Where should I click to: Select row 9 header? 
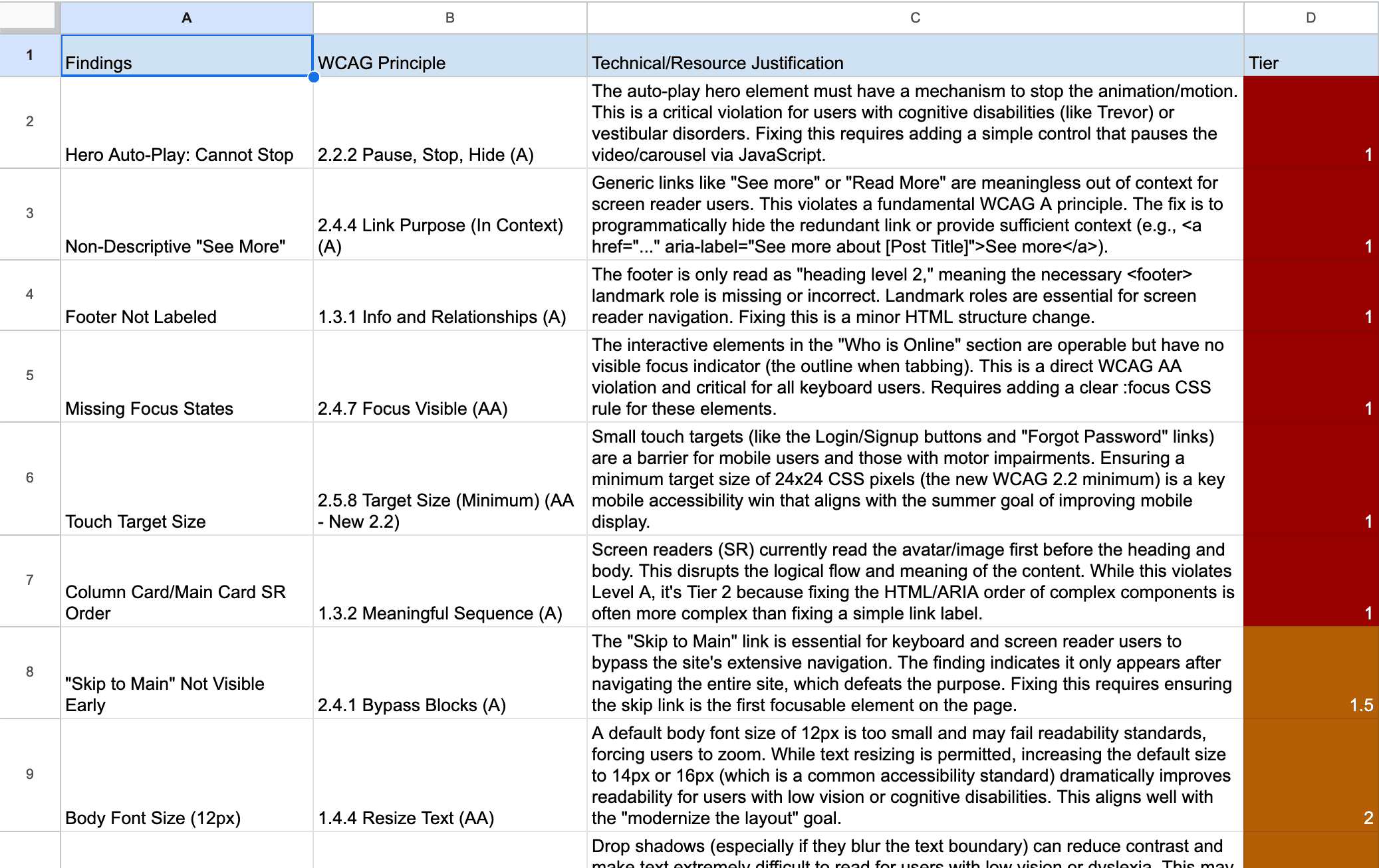pos(29,774)
